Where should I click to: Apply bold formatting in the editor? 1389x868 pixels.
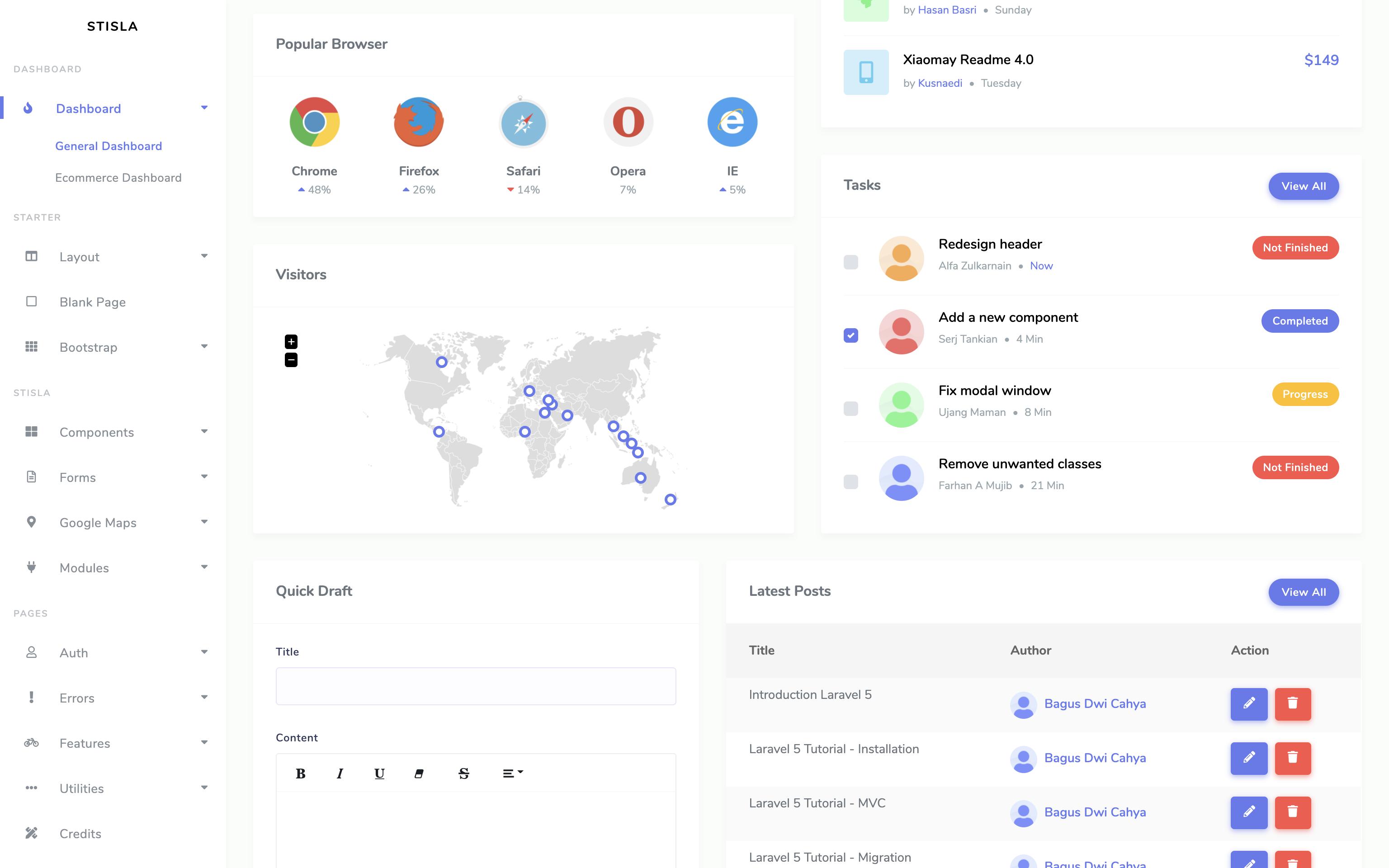(300, 773)
